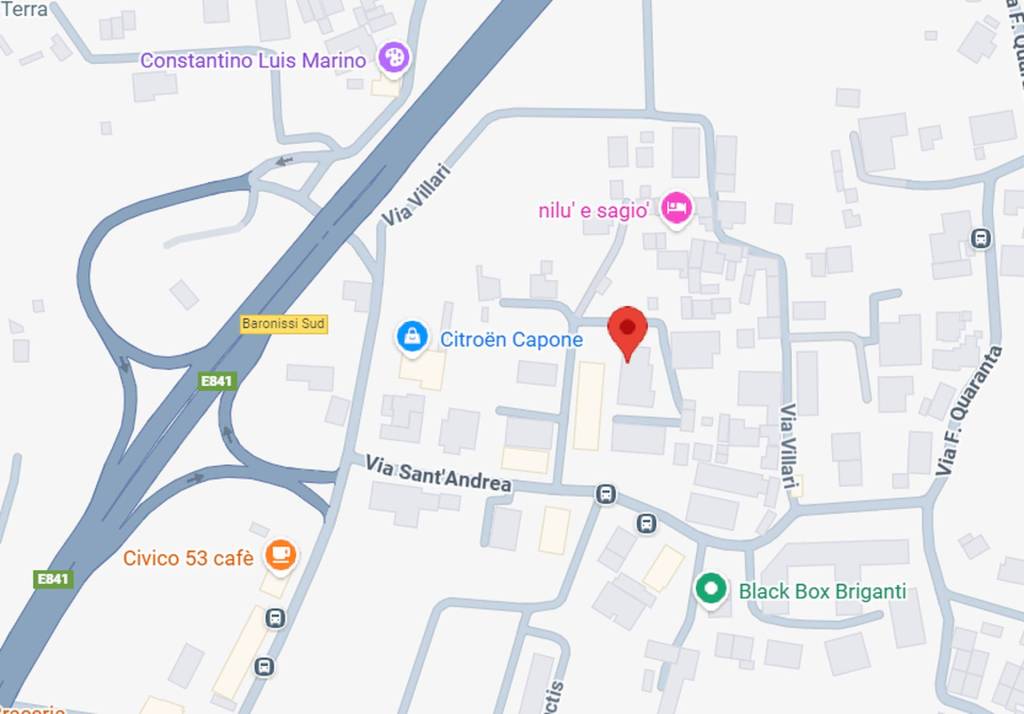Click the Baronissi Sud exit label
Image resolution: width=1024 pixels, height=714 pixels.
(x=283, y=323)
